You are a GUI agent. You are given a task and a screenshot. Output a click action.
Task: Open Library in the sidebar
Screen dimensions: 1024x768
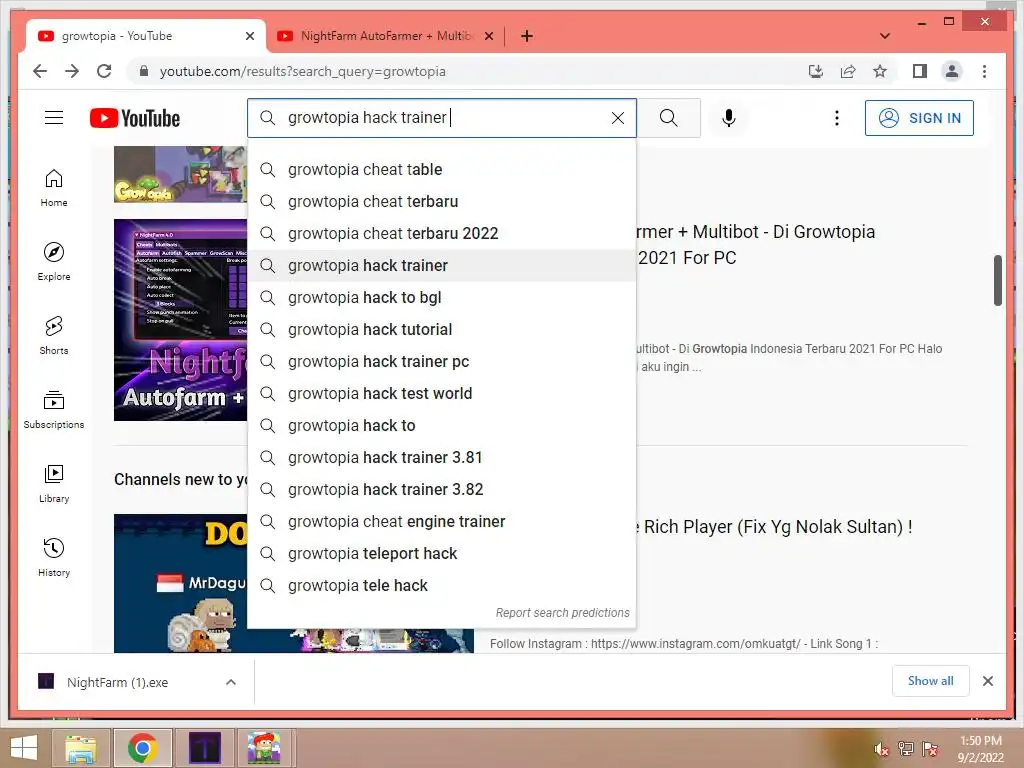click(54, 483)
